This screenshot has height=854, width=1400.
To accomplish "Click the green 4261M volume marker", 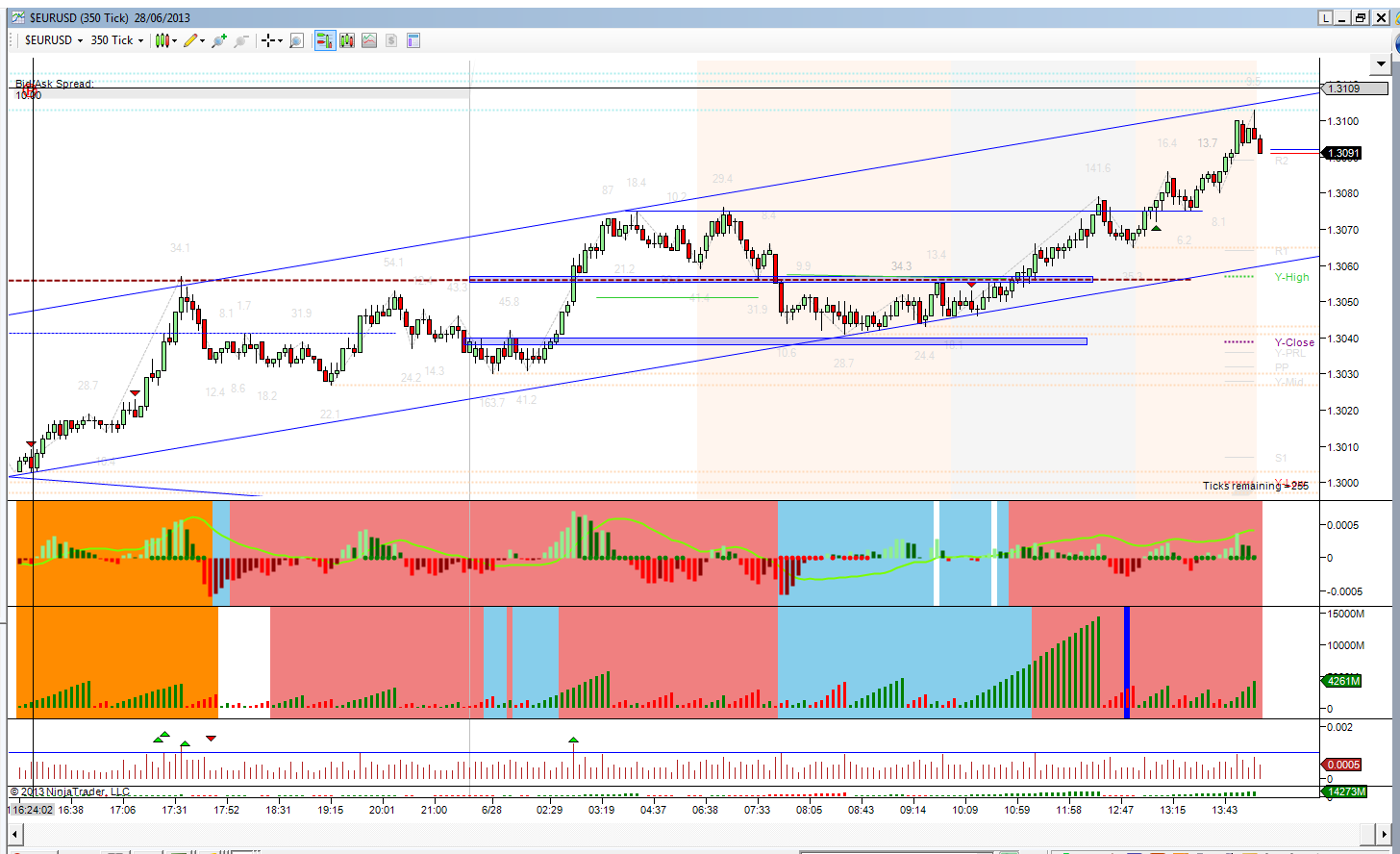I will pos(1342,681).
